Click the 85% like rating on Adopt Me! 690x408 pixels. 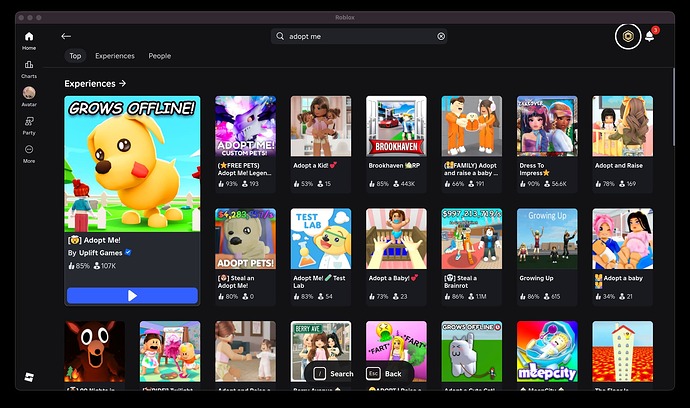[79, 266]
